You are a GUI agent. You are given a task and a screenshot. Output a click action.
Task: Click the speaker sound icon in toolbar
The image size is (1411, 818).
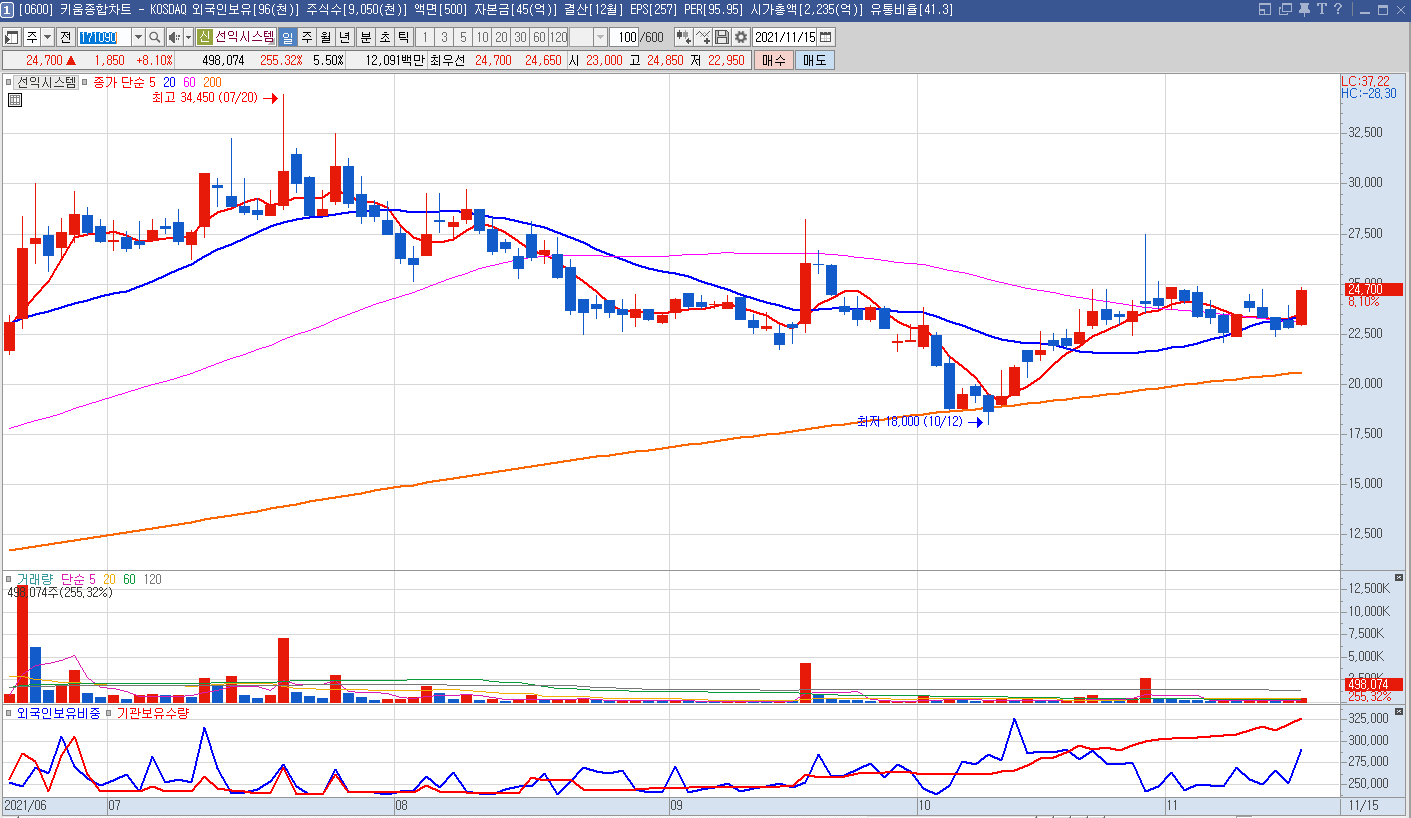(174, 37)
